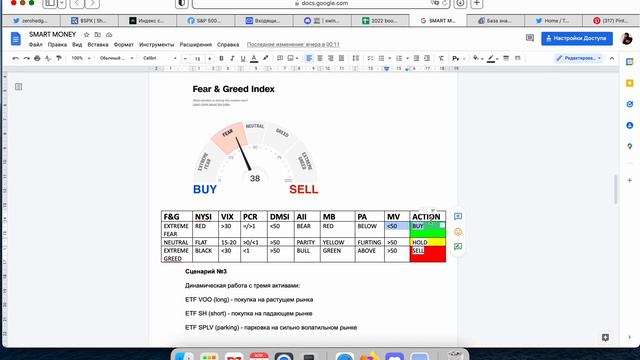The height and width of the screenshot is (360, 640).
Task: Open the highlight color picker
Action: point(265,58)
